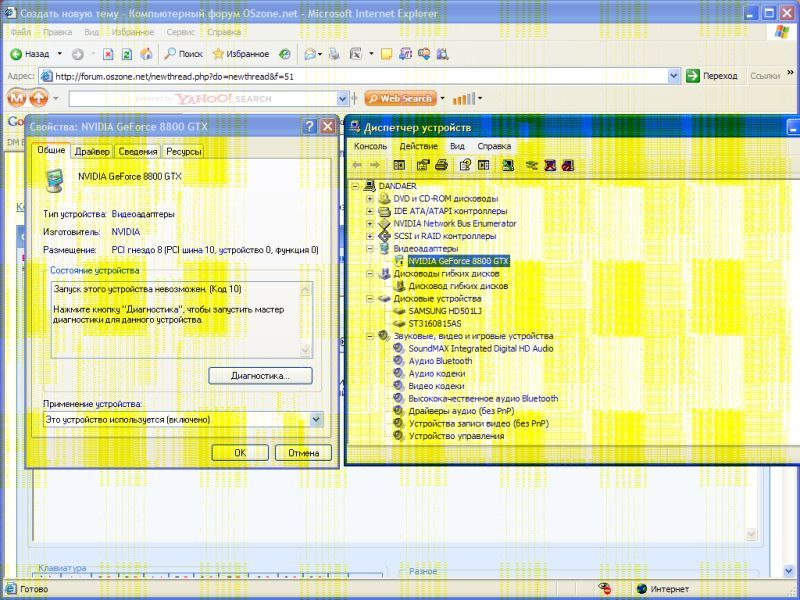Image resolution: width=800 pixels, height=600 pixels.
Task: Click inside the Yahoo search input field
Action: [x=203, y=98]
